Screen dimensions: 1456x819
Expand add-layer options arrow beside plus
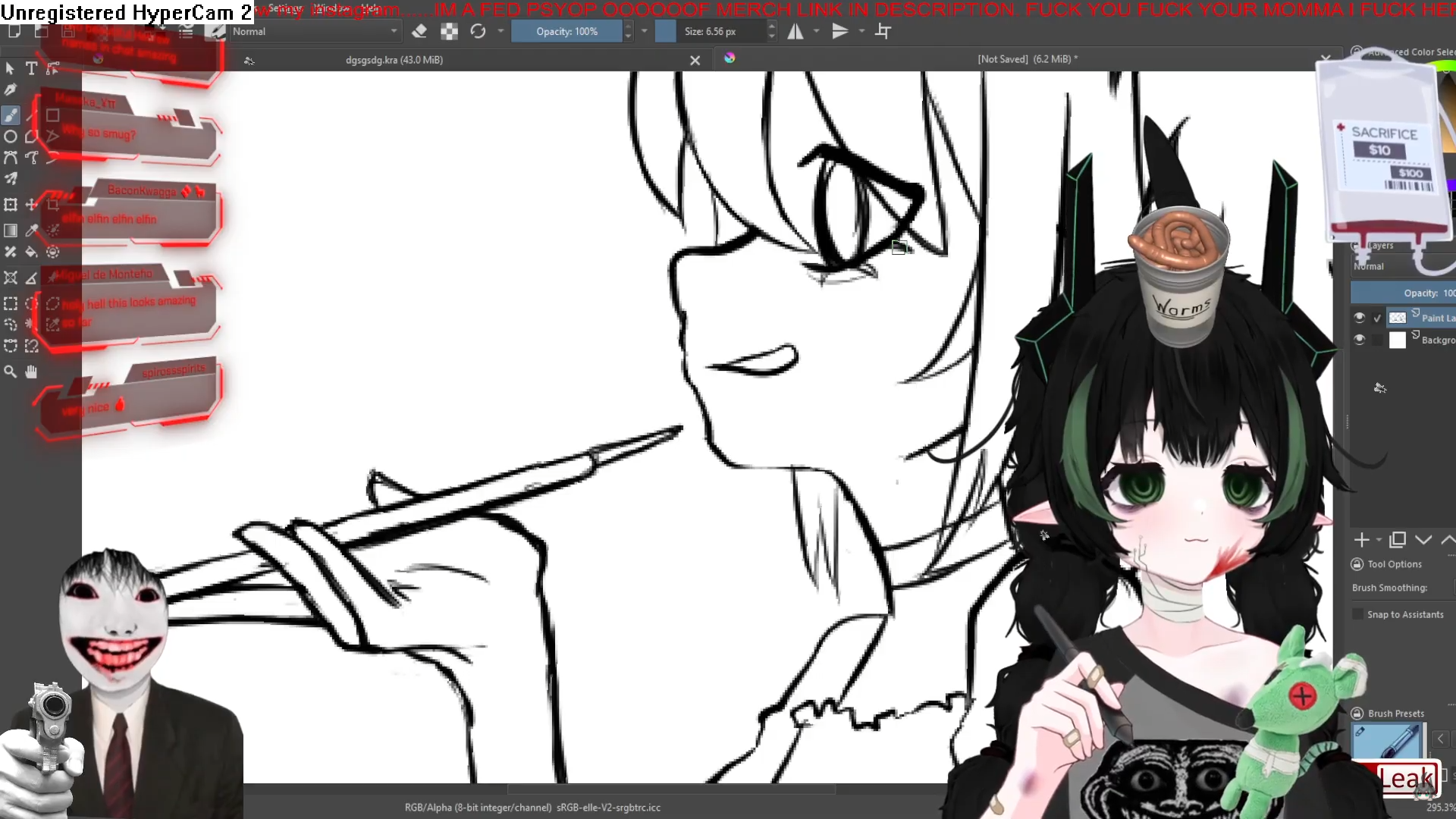coord(1379,540)
